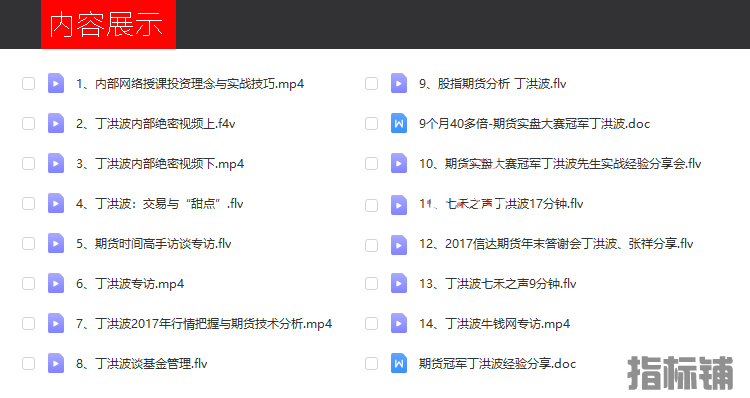
Task: Click video icon for 丁洪波内部绝密视频下.mp4
Action: pos(56,164)
